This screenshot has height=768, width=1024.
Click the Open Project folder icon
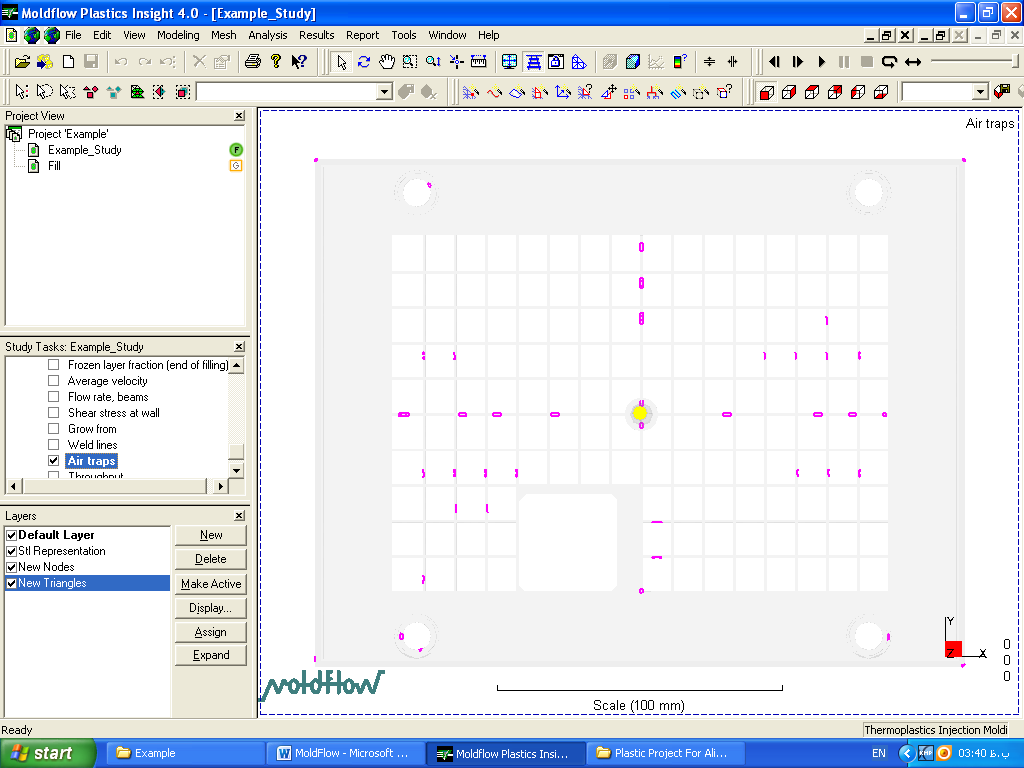click(22, 62)
